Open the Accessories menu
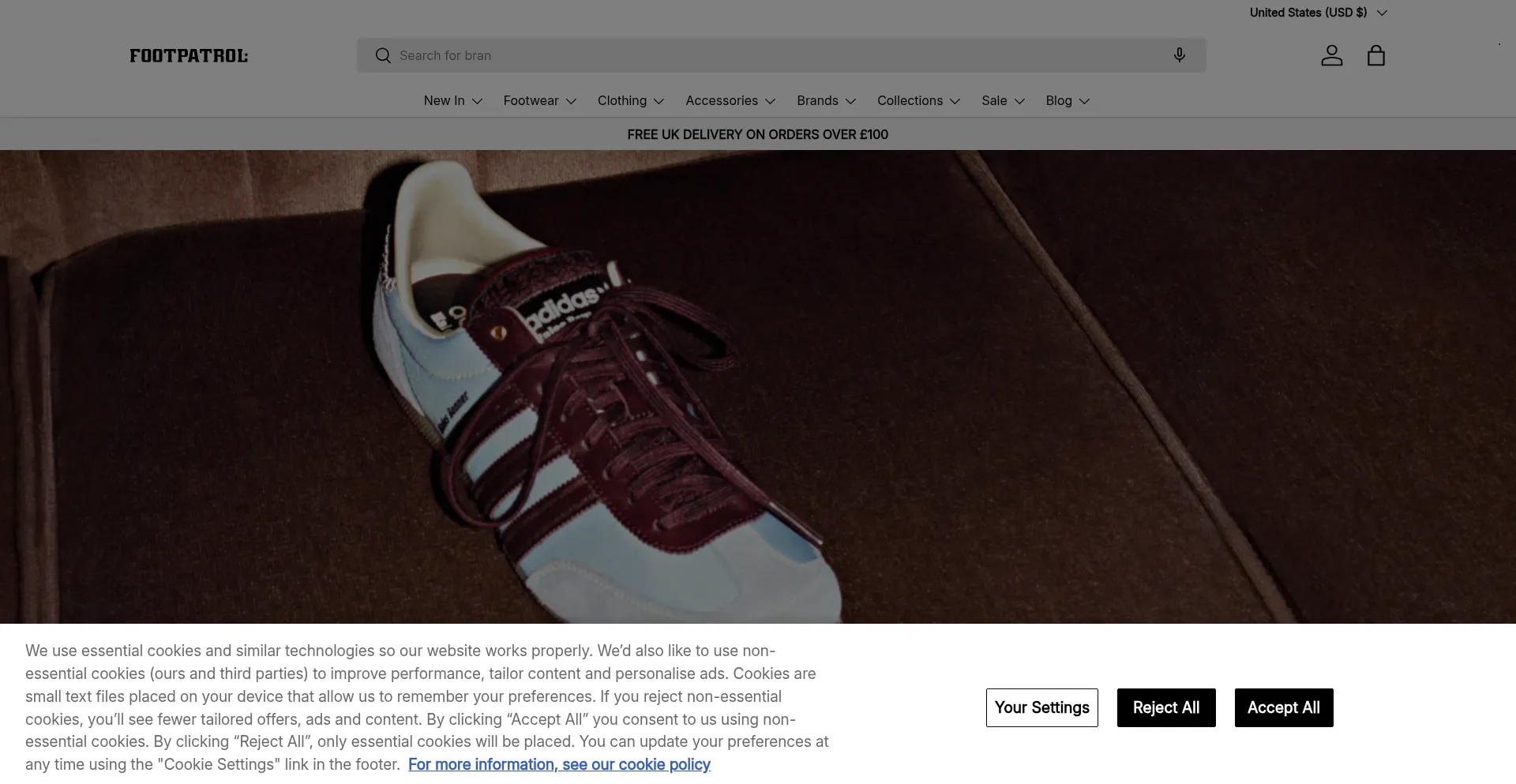1516x784 pixels. tap(730, 101)
